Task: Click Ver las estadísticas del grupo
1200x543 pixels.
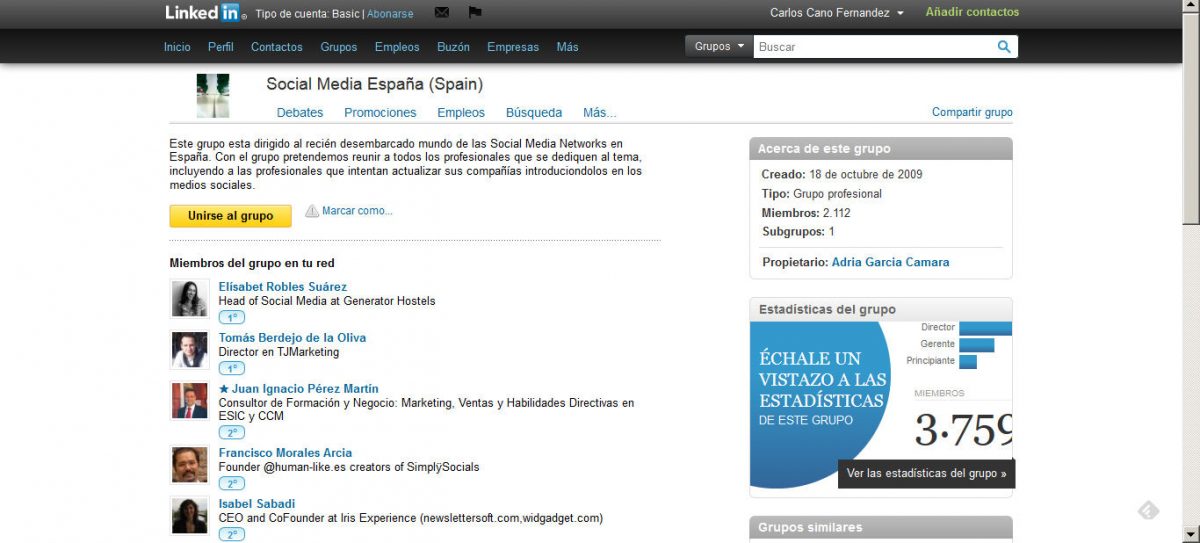Action: [x=926, y=473]
